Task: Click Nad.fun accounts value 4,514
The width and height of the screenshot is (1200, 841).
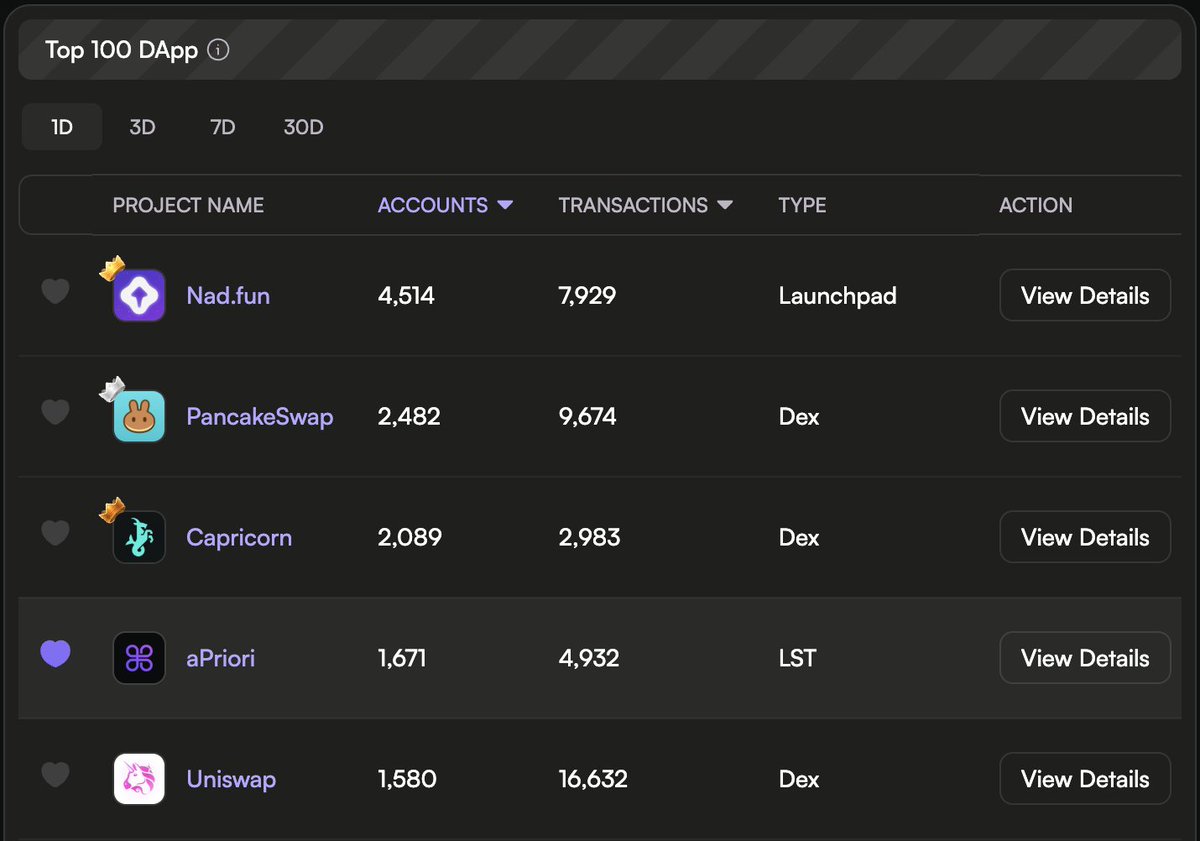Action: (406, 296)
